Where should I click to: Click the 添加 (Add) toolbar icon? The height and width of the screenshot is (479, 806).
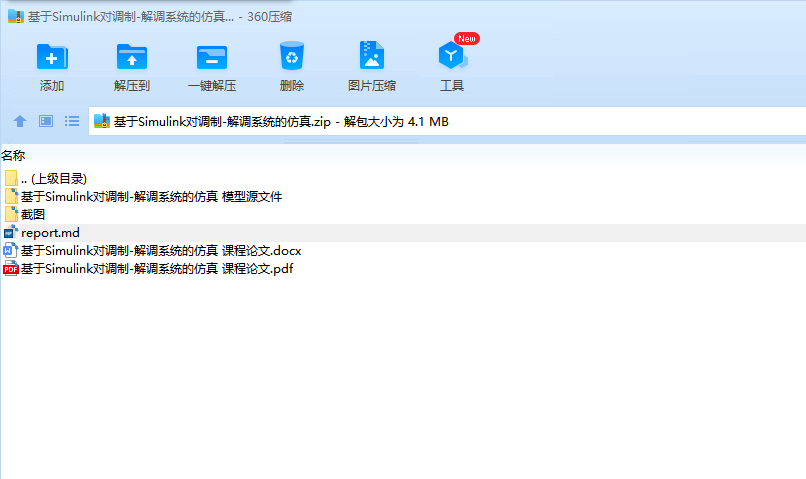(x=52, y=56)
